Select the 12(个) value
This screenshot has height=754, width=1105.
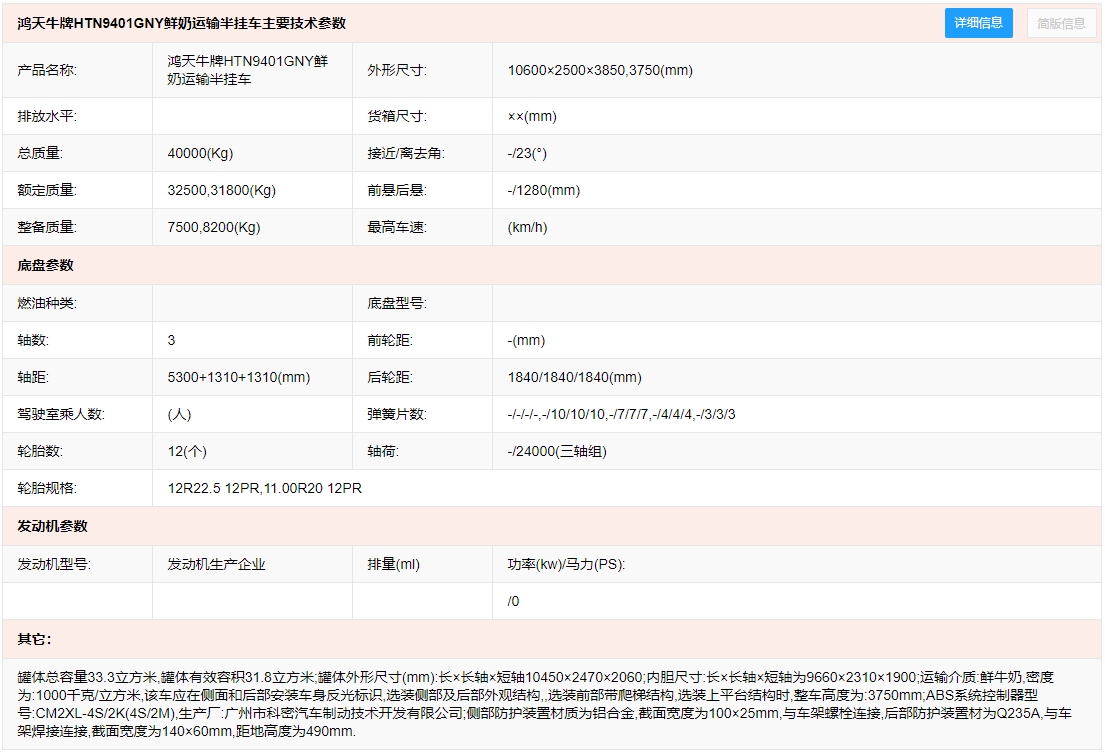[x=187, y=452]
